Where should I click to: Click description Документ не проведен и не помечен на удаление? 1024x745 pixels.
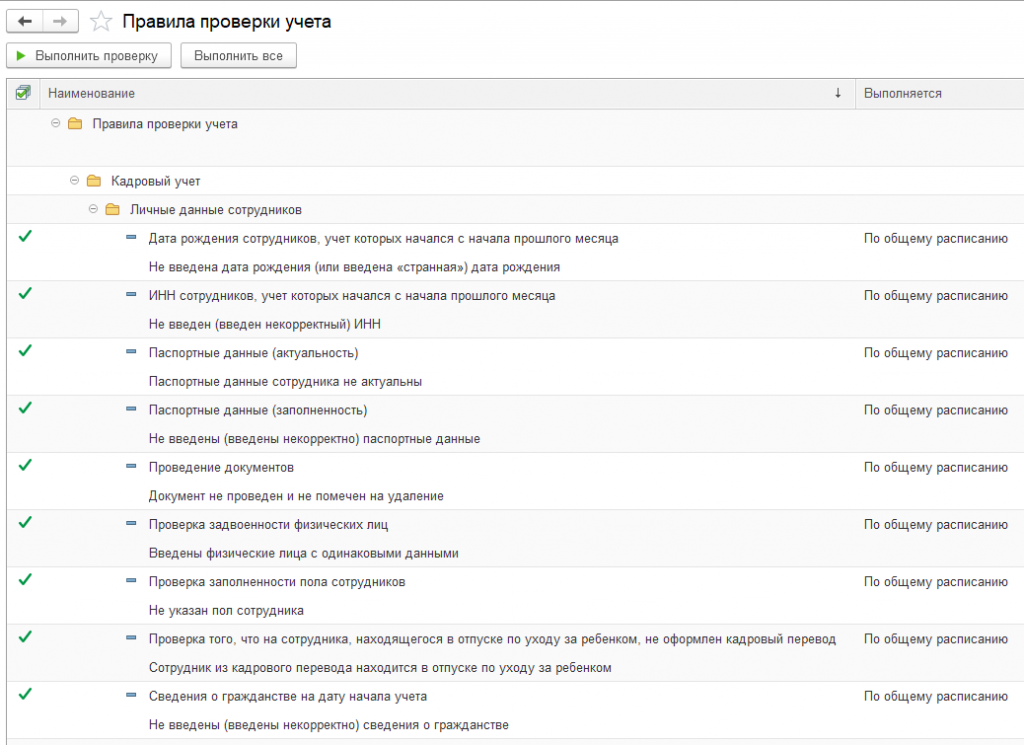pyautogui.click(x=296, y=496)
